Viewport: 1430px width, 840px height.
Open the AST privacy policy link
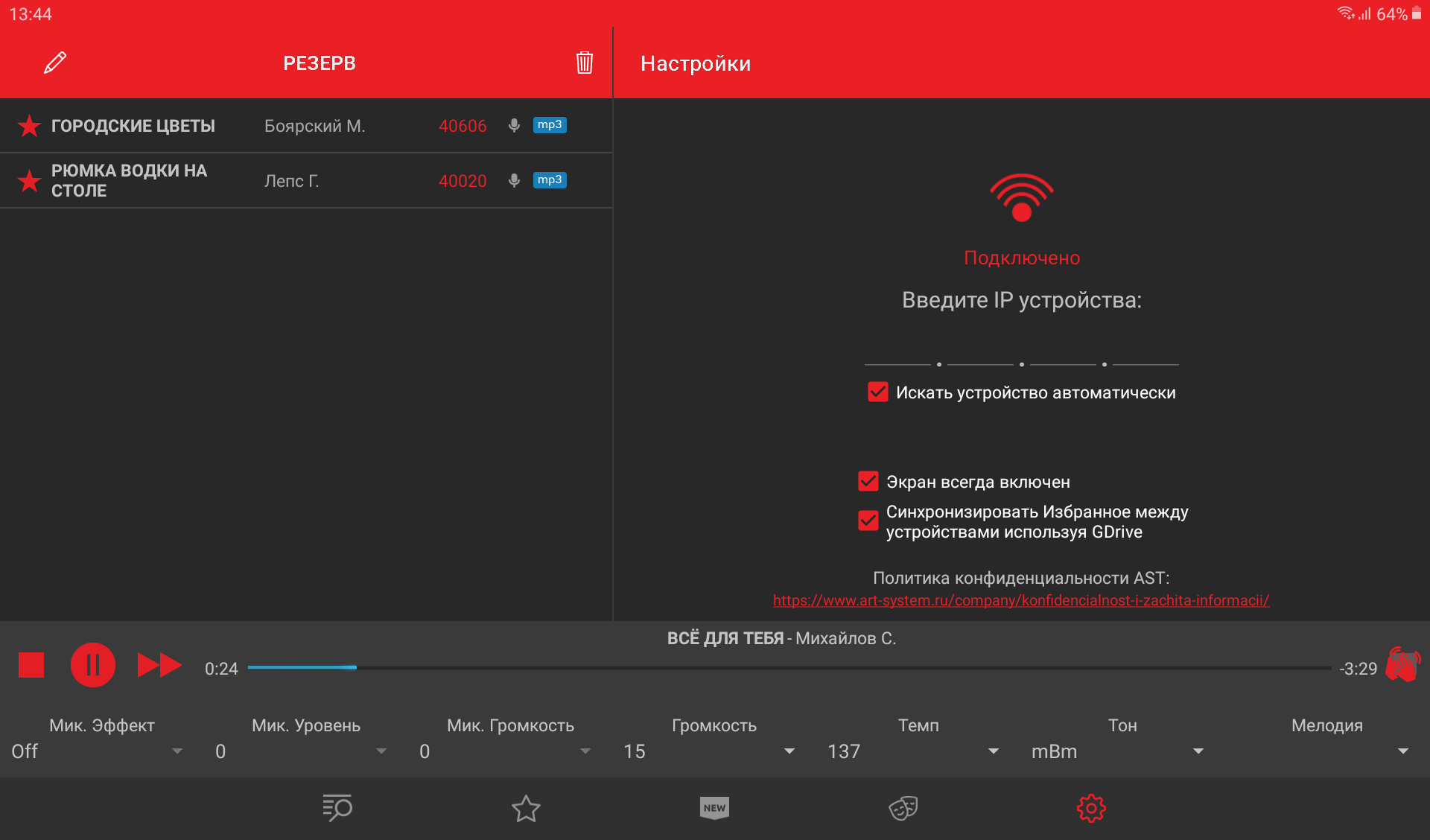tap(1021, 600)
